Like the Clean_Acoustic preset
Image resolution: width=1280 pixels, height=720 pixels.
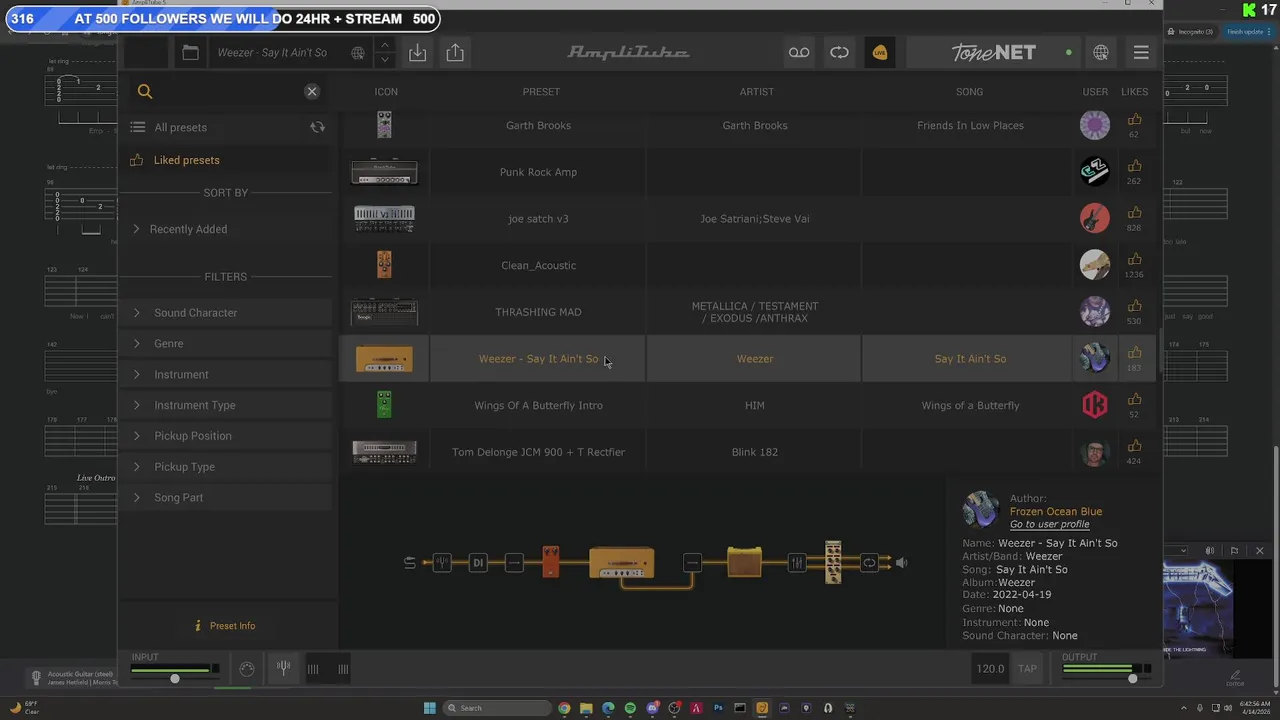[x=1134, y=260]
